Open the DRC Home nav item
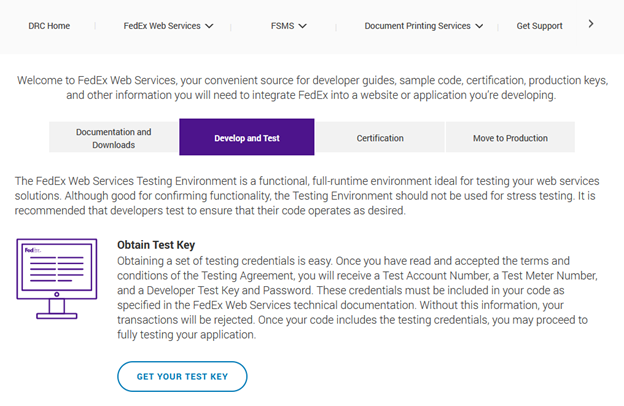The image size is (624, 406). pyautogui.click(x=49, y=26)
